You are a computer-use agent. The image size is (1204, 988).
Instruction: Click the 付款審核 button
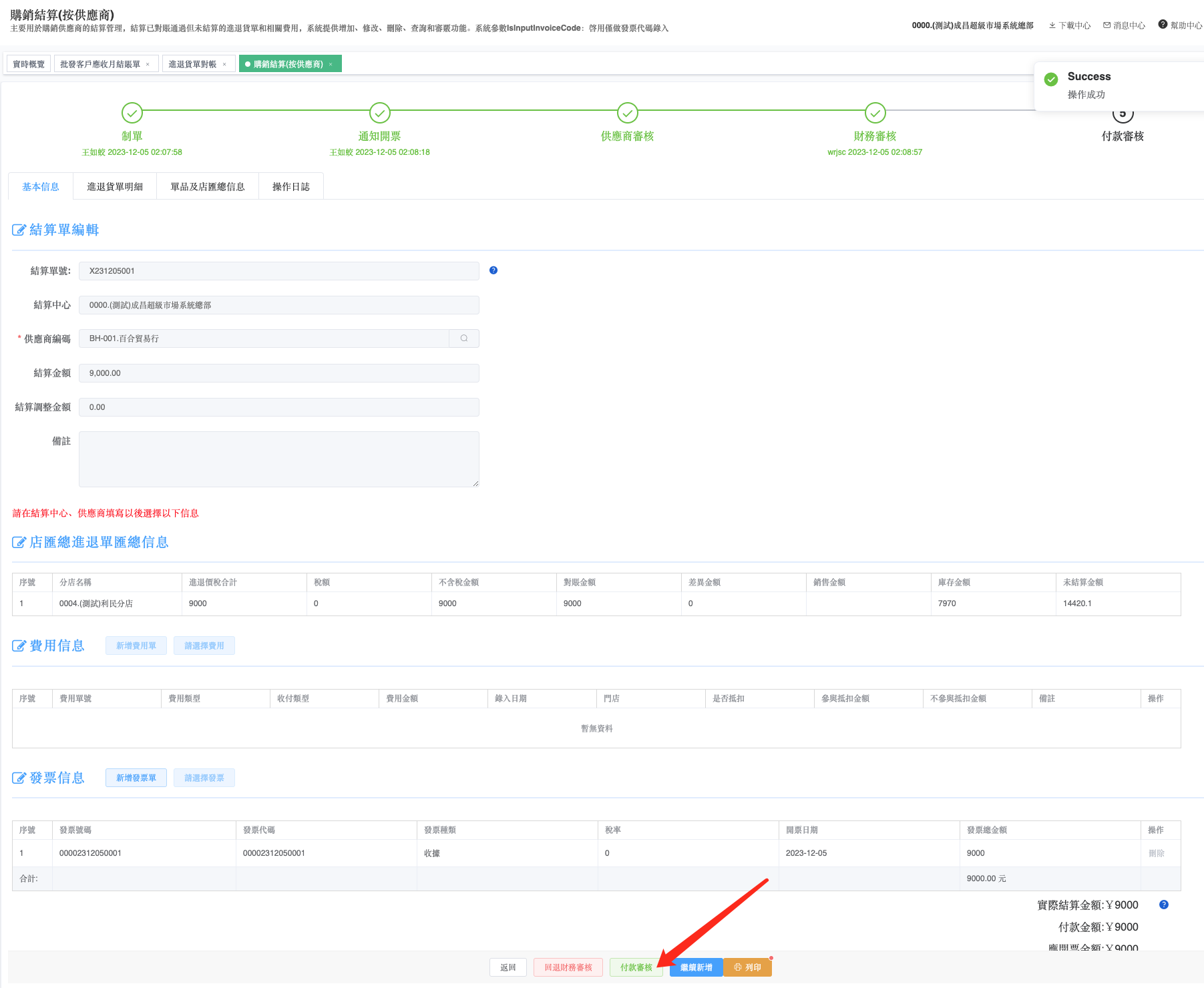coord(635,967)
